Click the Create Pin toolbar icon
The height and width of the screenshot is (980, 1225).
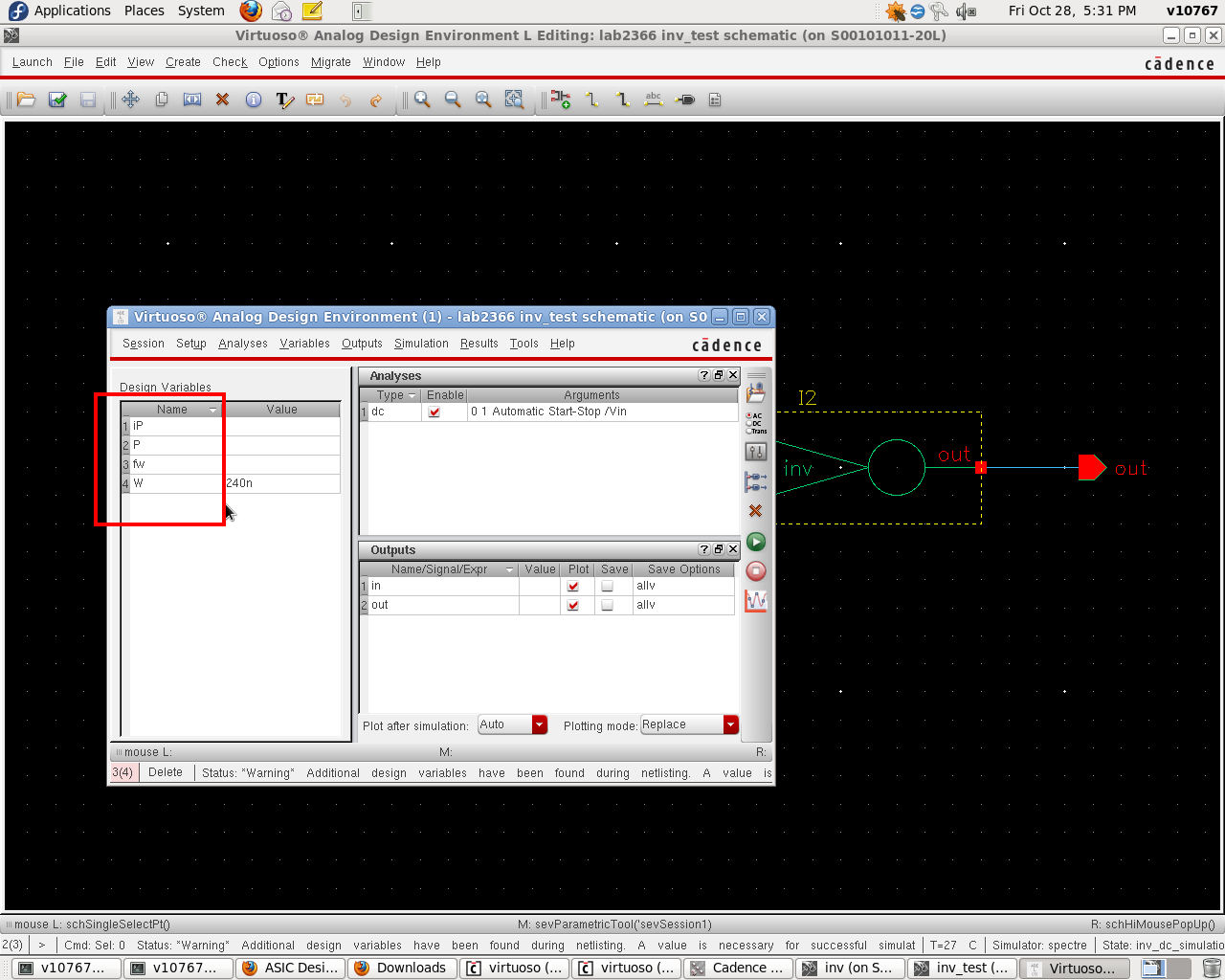684,100
